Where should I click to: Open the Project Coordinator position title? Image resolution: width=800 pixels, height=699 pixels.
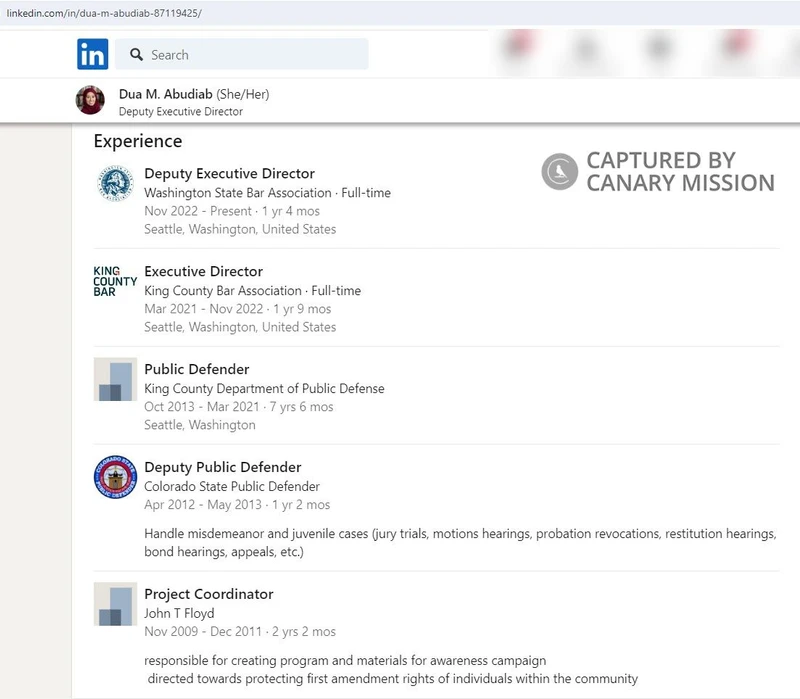pos(209,594)
